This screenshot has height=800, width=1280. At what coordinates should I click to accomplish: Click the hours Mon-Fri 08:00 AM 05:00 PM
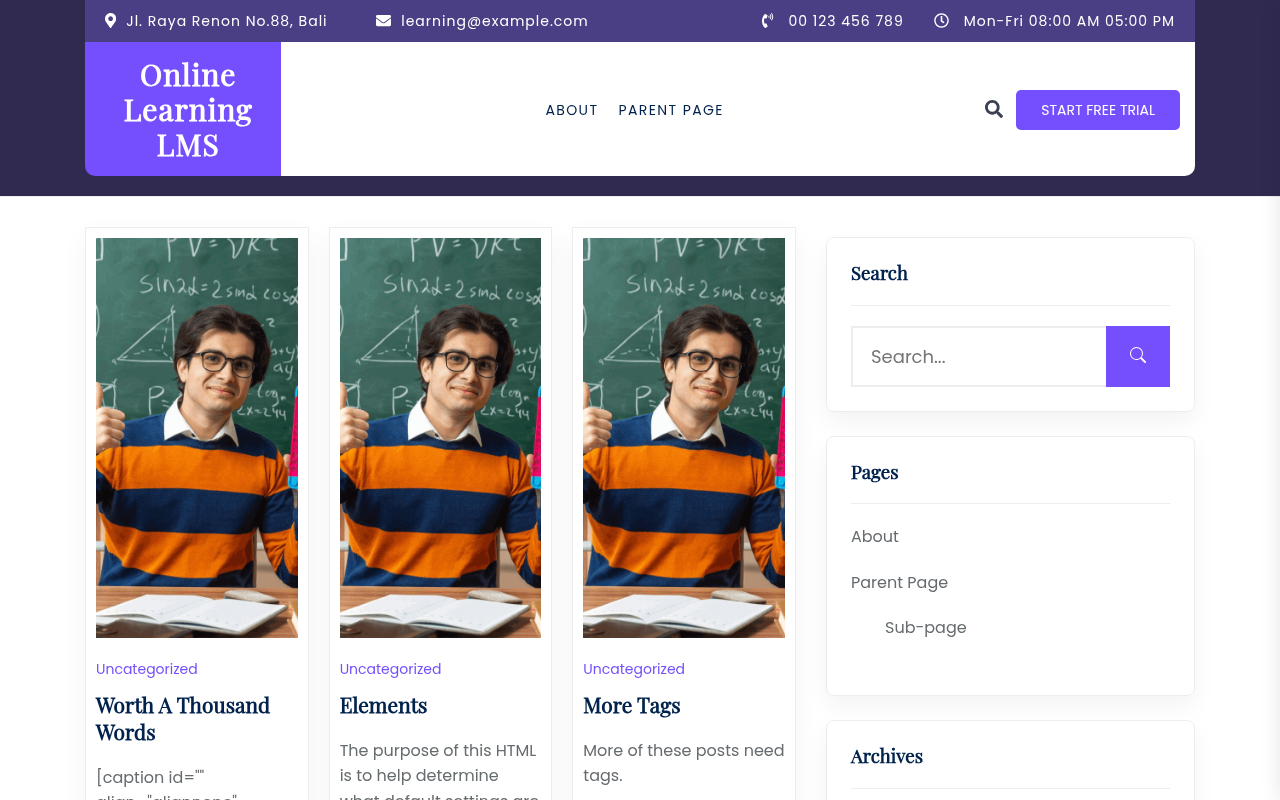[1069, 21]
